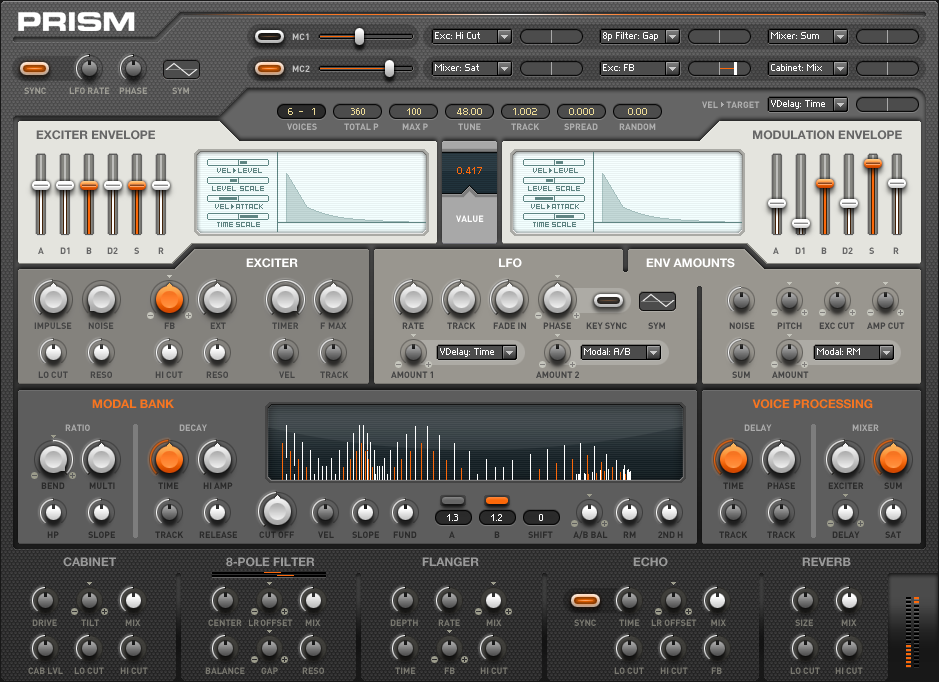Toggle the MC2 macro enable switch
The height and width of the screenshot is (682, 939).
tap(268, 70)
